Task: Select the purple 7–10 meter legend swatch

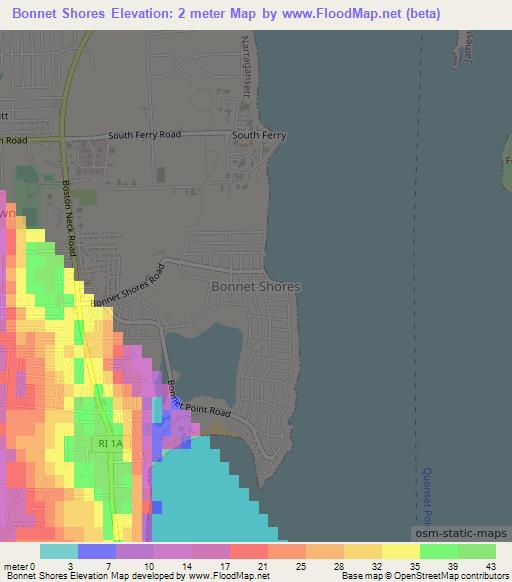Action: [135, 551]
